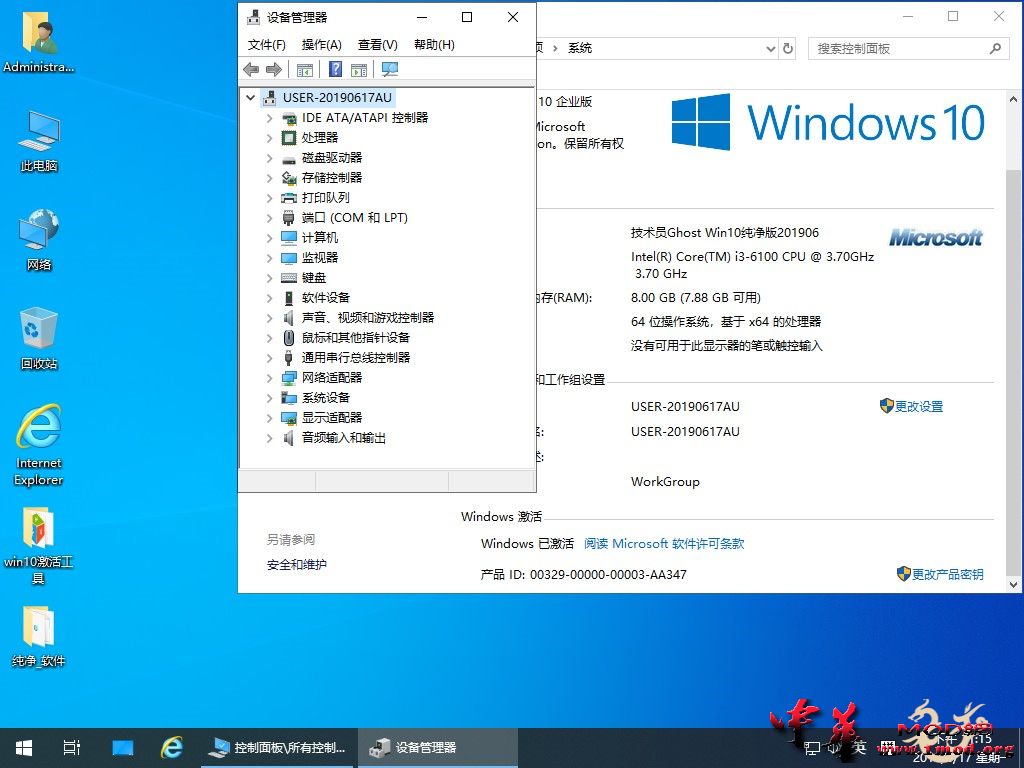Click the Help icon in Device Manager toolbar
This screenshot has height=768, width=1024.
pos(336,69)
